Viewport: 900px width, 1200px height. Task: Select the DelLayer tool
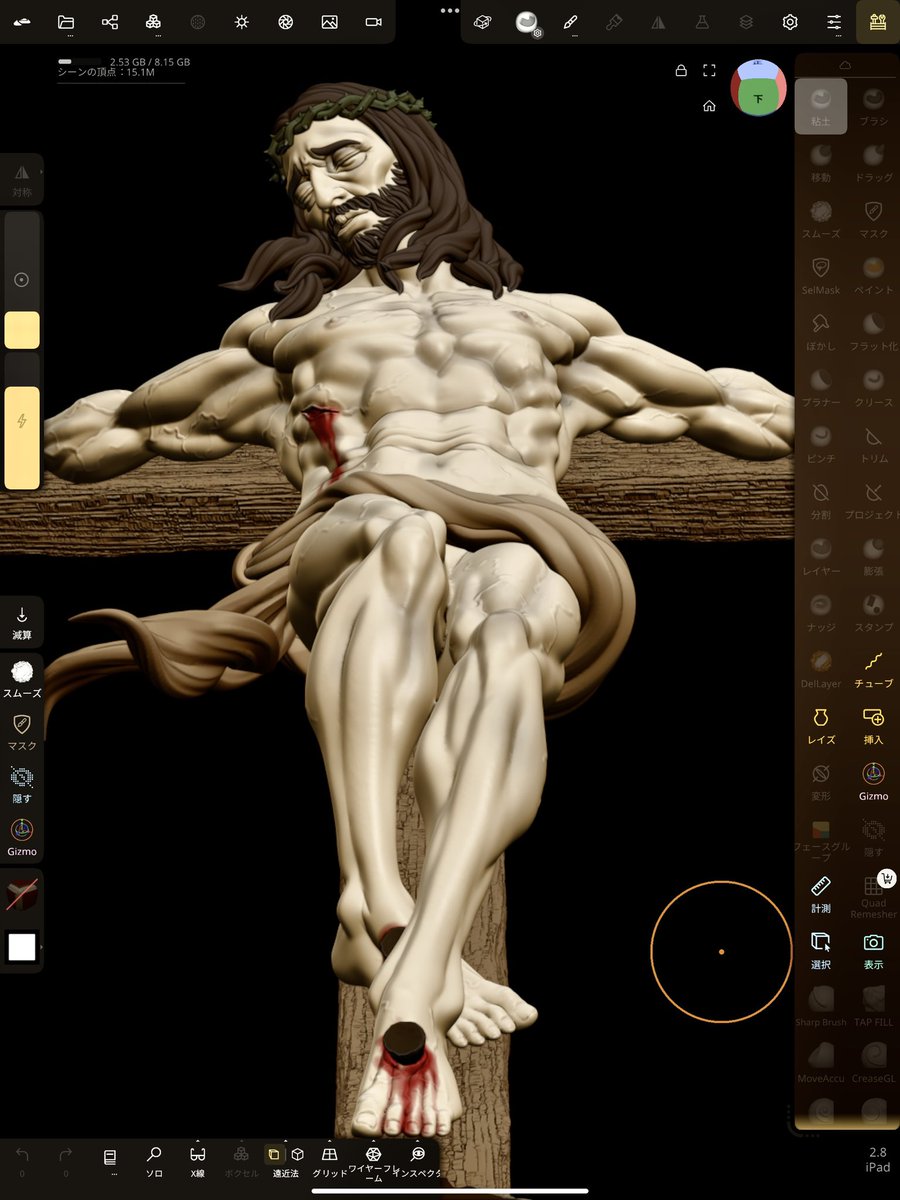[821, 668]
